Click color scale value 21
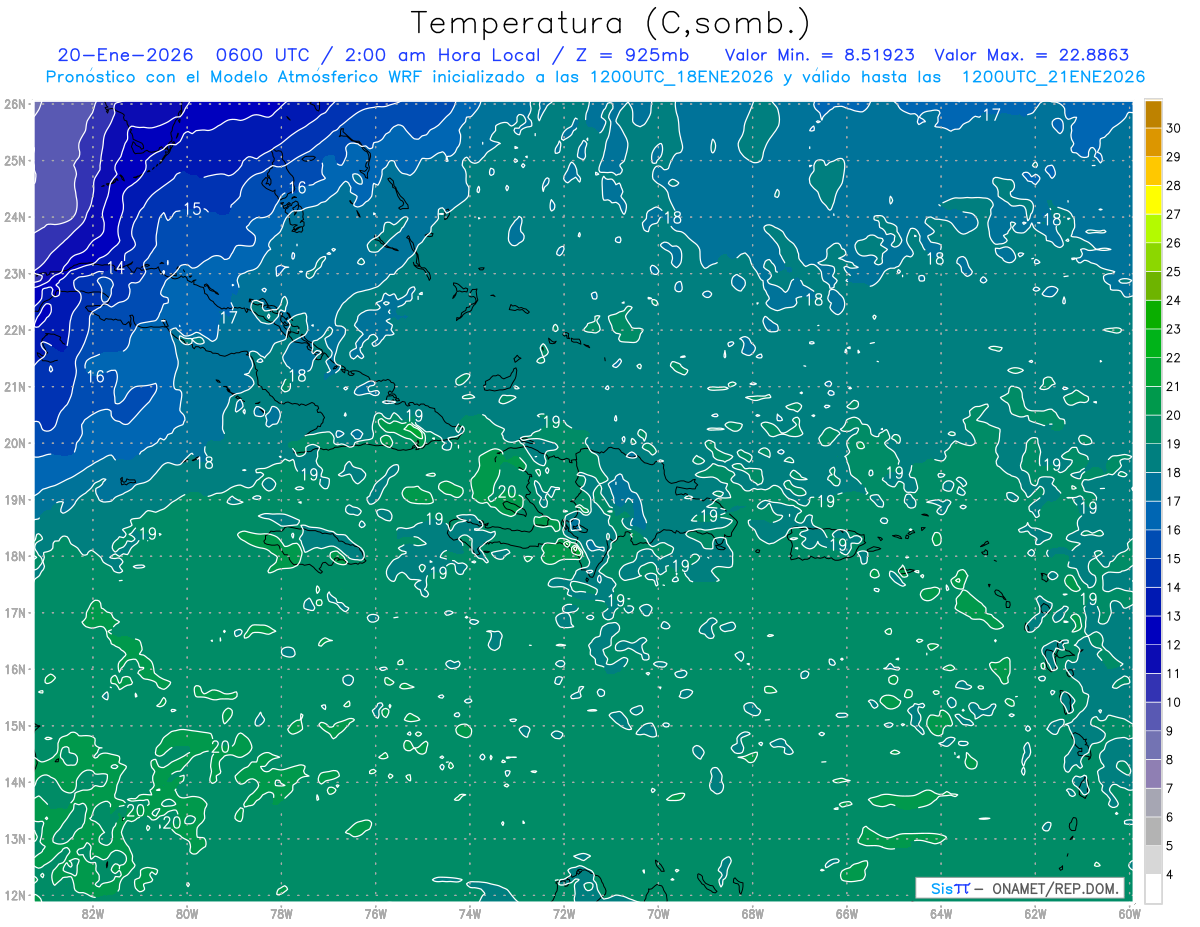The image size is (1200, 927). [1174, 386]
